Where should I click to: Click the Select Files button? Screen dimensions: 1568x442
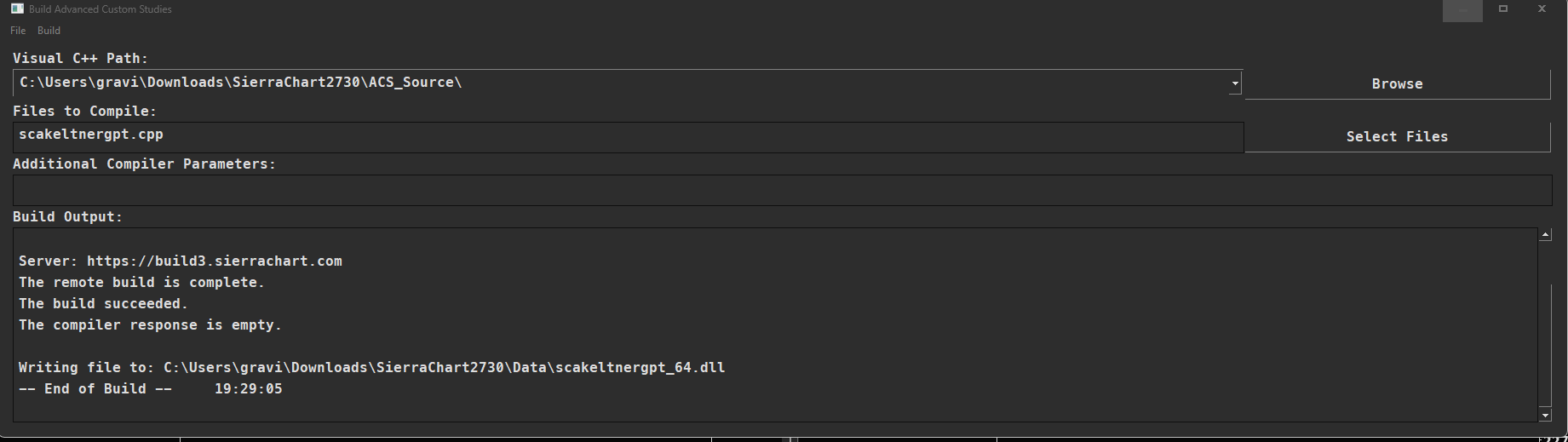(1397, 136)
